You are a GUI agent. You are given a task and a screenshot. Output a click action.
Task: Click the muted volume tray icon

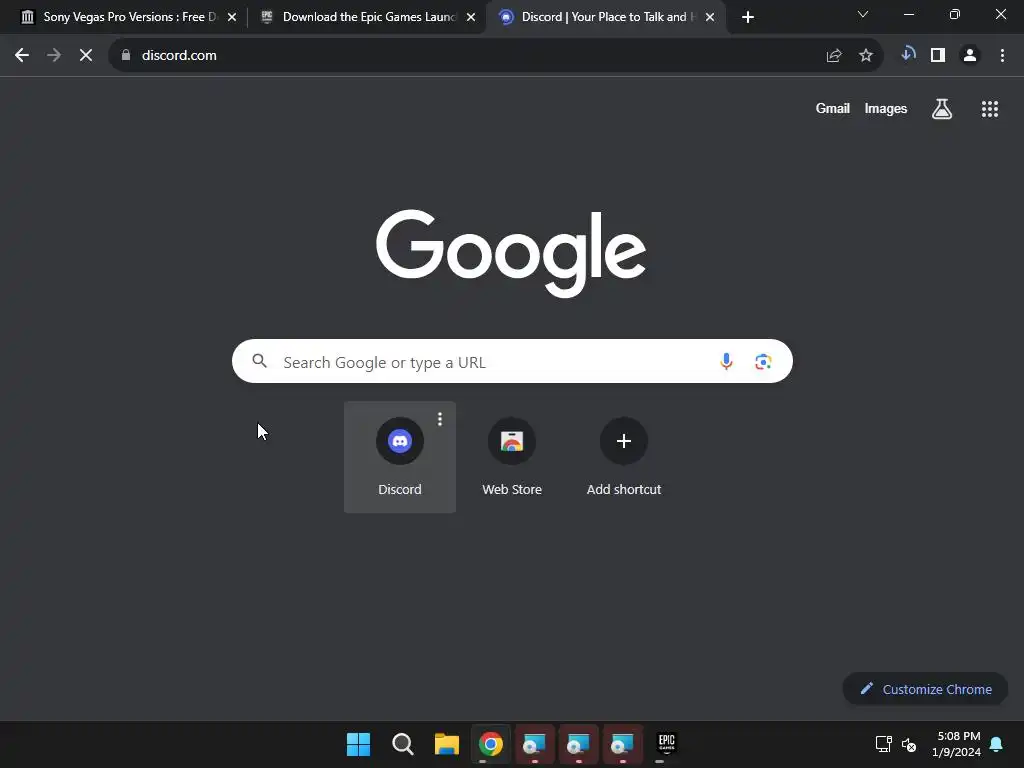point(909,744)
